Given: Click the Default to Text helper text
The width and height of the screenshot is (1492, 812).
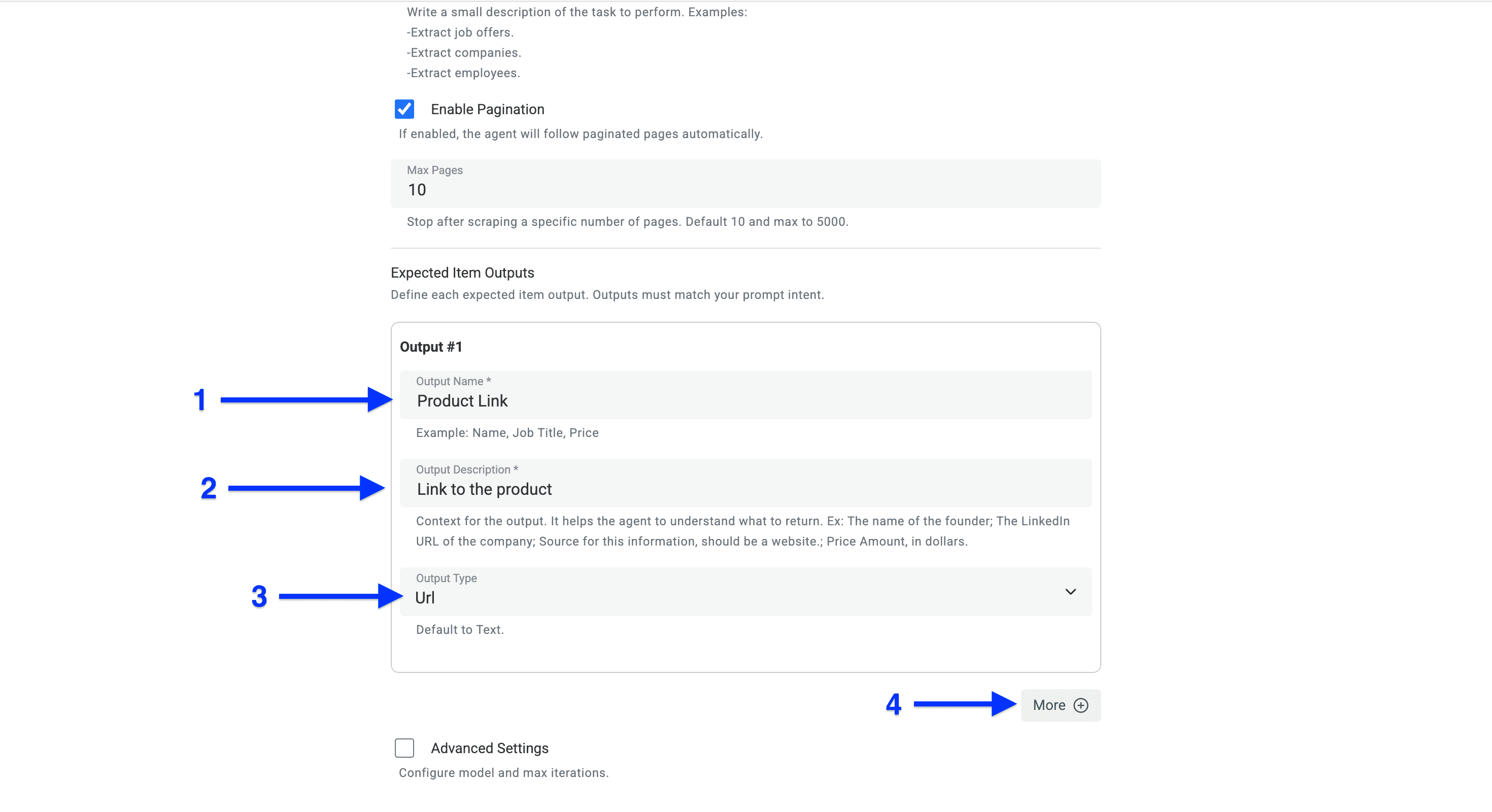Looking at the screenshot, I should [x=459, y=630].
